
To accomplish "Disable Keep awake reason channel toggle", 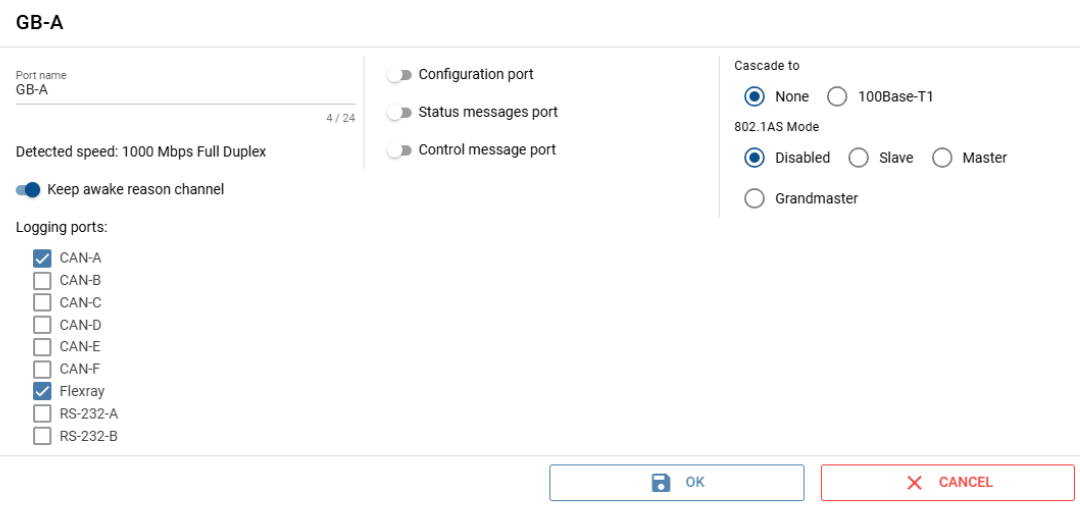I will (28, 190).
